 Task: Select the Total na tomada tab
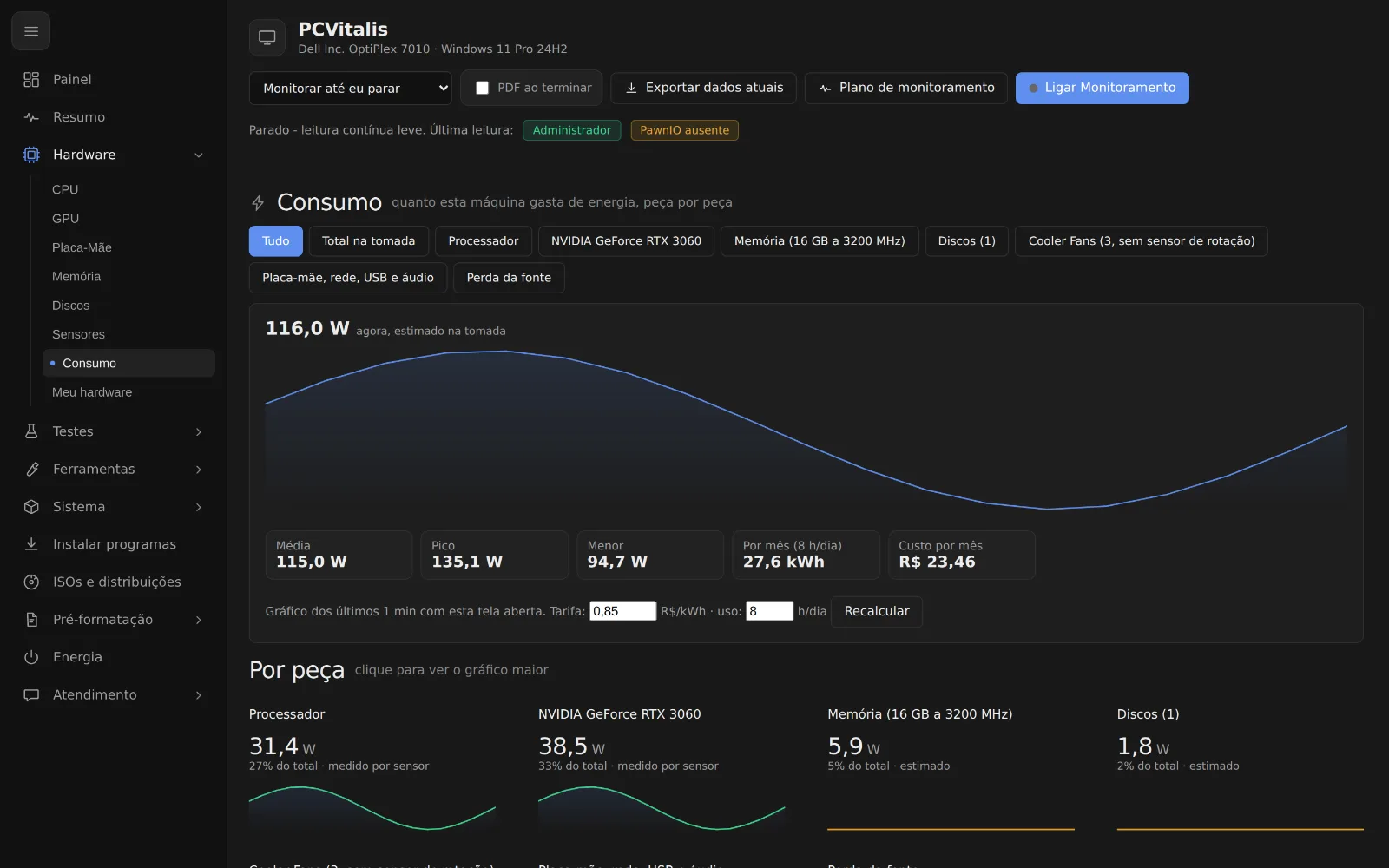(x=369, y=241)
